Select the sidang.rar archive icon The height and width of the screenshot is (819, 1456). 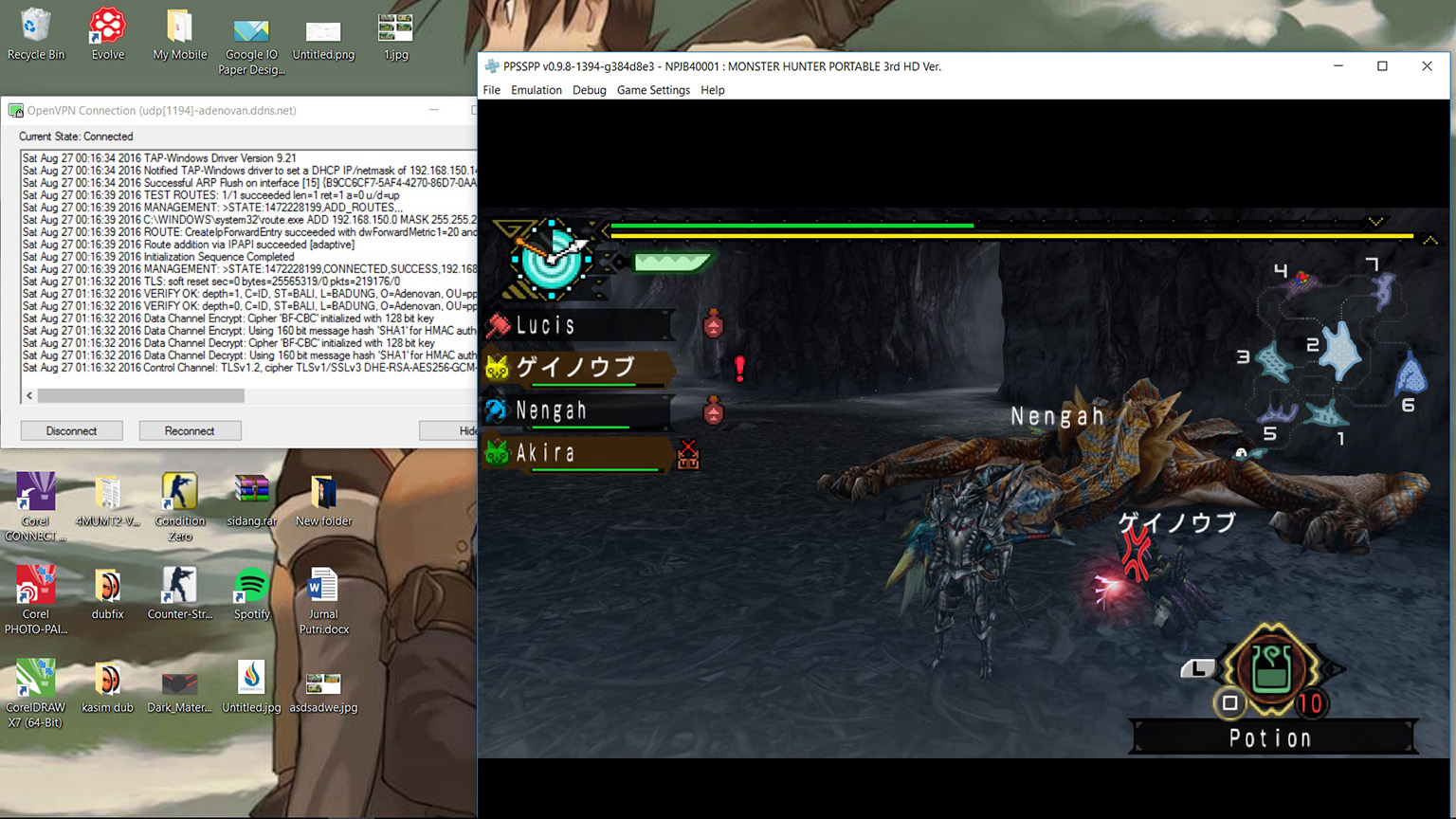point(251,493)
